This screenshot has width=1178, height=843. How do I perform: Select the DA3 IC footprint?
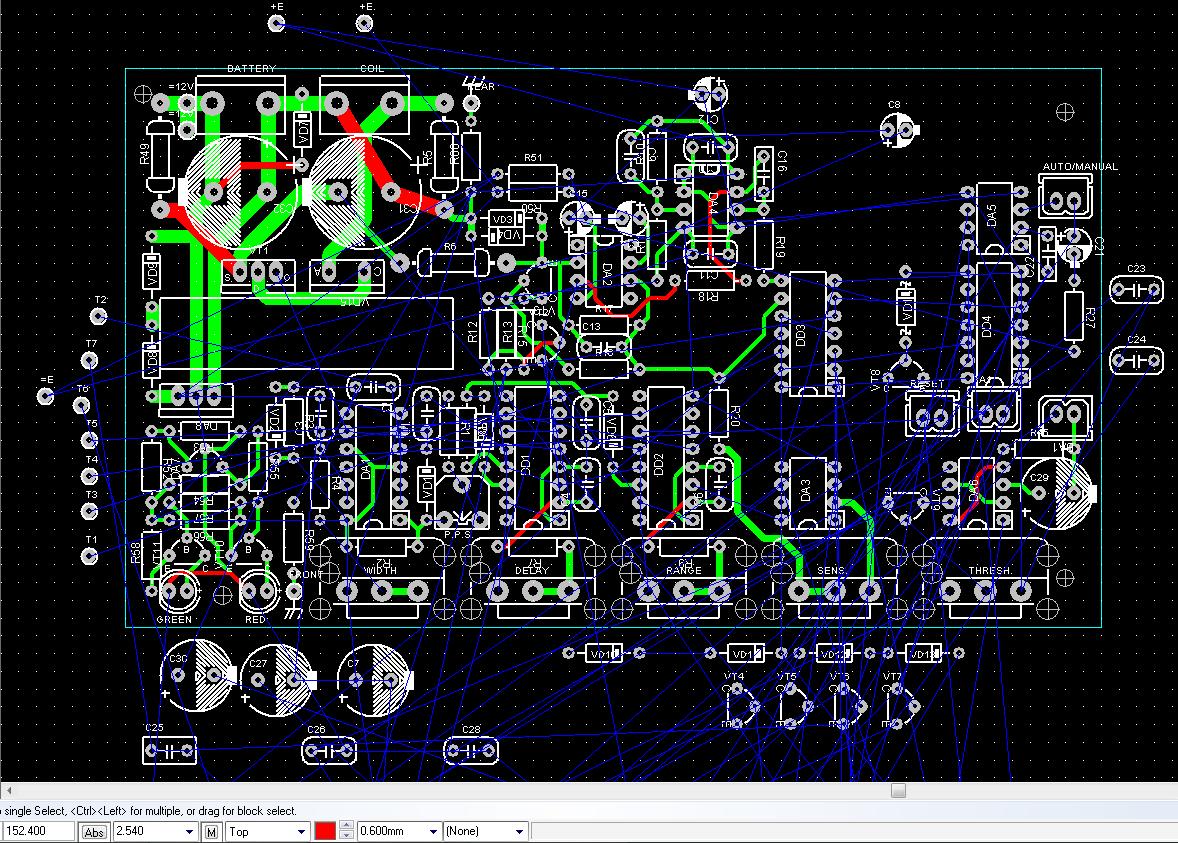pos(808,494)
